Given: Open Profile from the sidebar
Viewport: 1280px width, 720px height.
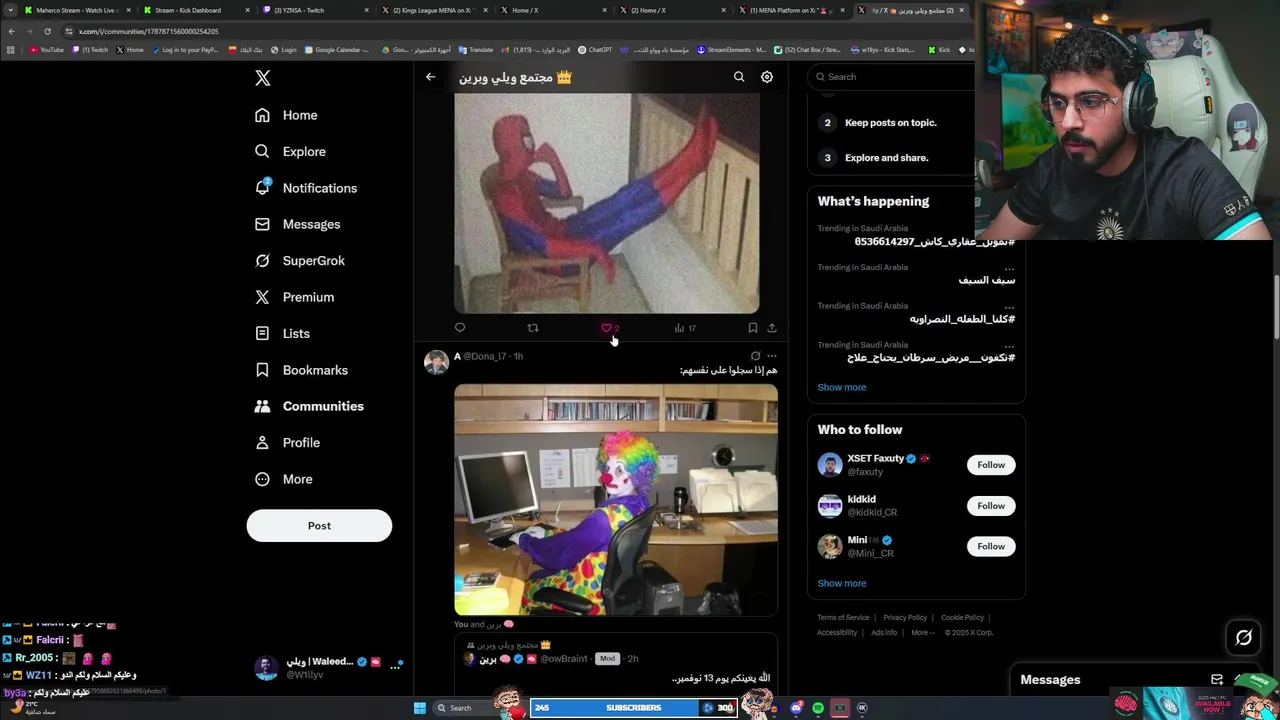Looking at the screenshot, I should pos(287,443).
